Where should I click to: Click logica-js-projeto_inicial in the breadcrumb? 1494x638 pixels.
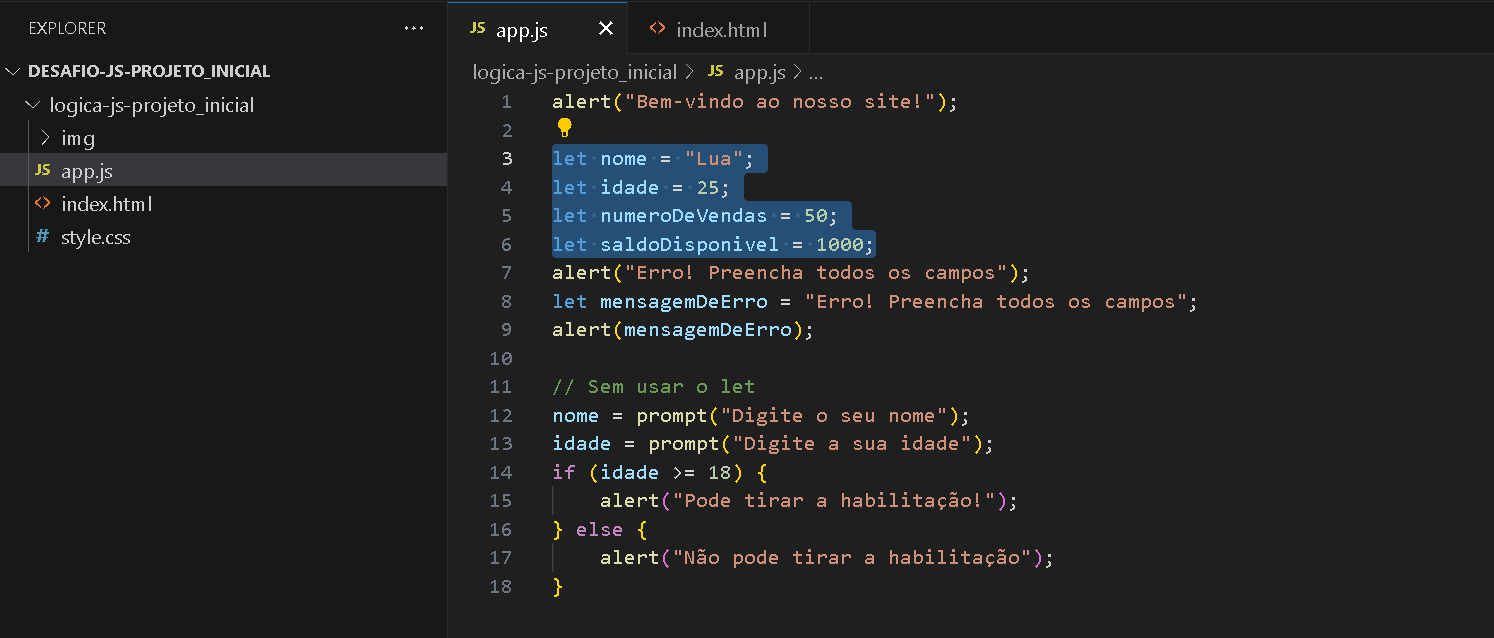(575, 72)
